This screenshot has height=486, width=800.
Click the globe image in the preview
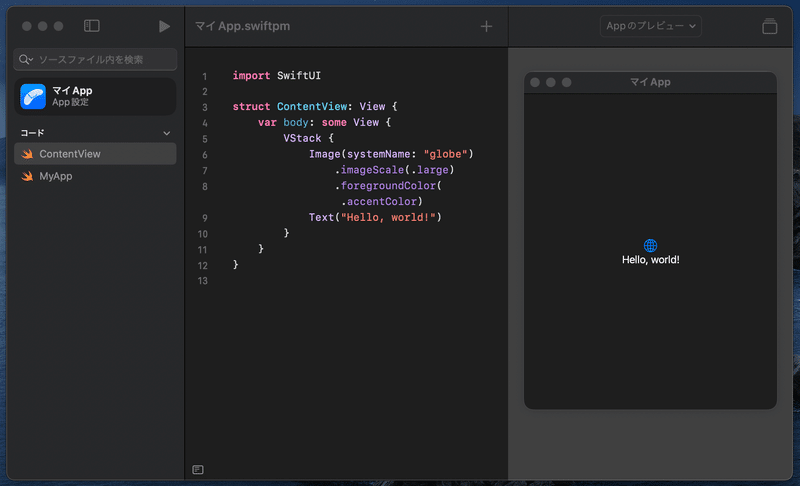pyautogui.click(x=651, y=245)
